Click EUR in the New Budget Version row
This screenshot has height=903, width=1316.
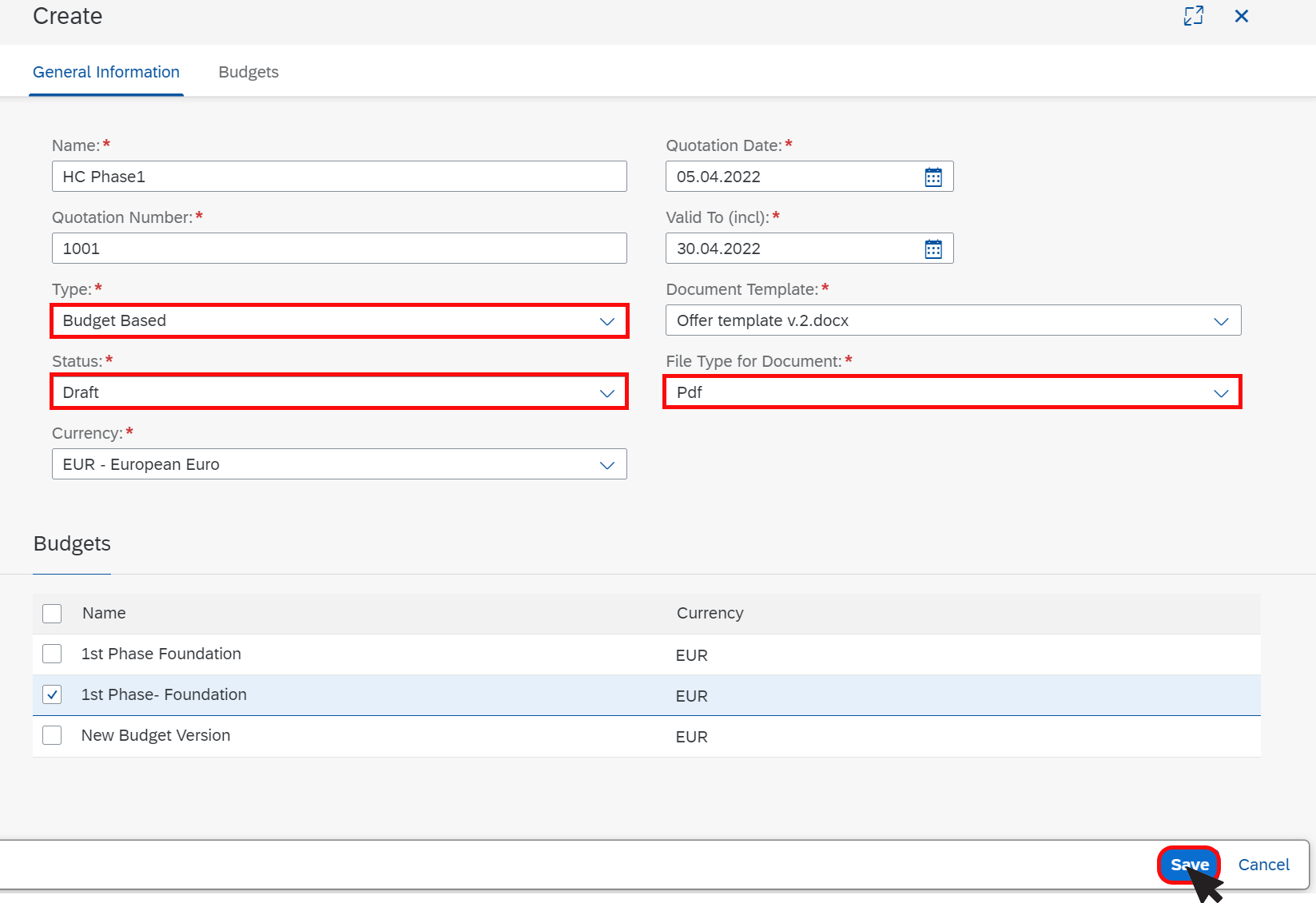pos(691,737)
